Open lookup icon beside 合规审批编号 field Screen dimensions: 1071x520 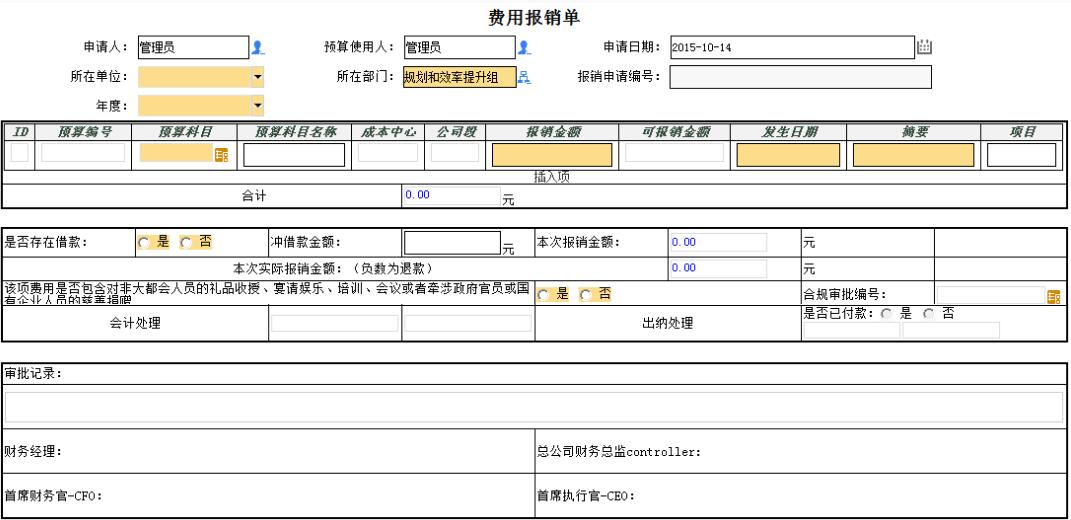1054,297
